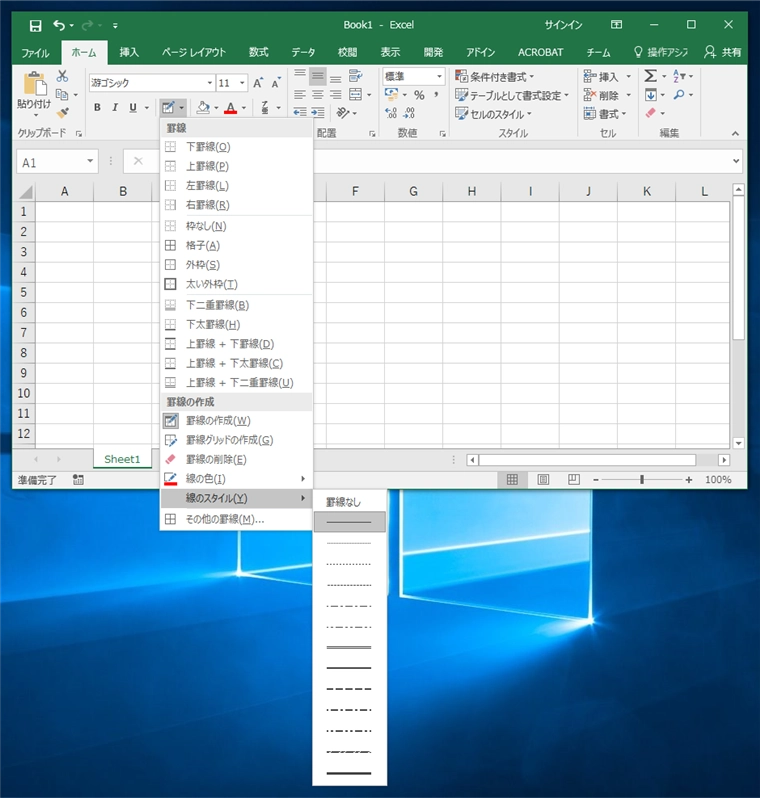The width and height of the screenshot is (760, 798).
Task: Open the cell Format menu
Action: 605,114
